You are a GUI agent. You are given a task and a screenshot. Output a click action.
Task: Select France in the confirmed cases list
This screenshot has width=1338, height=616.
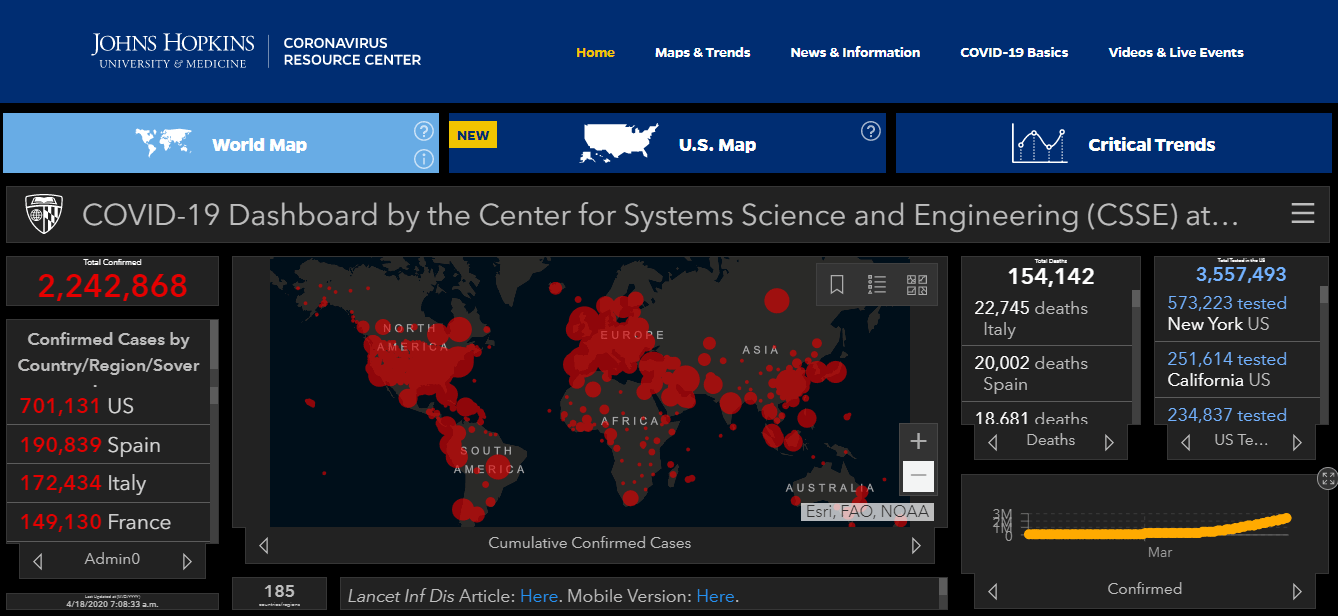tap(108, 522)
